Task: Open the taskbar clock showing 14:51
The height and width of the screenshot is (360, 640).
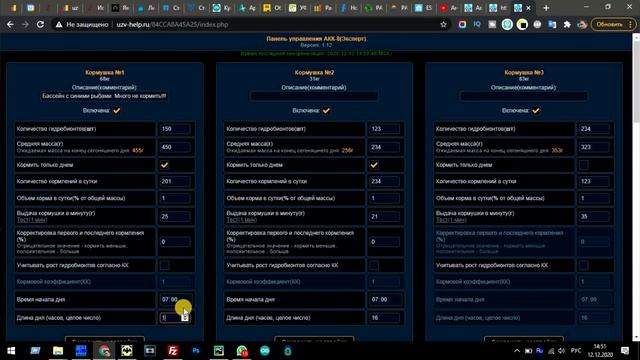Action: 600,351
